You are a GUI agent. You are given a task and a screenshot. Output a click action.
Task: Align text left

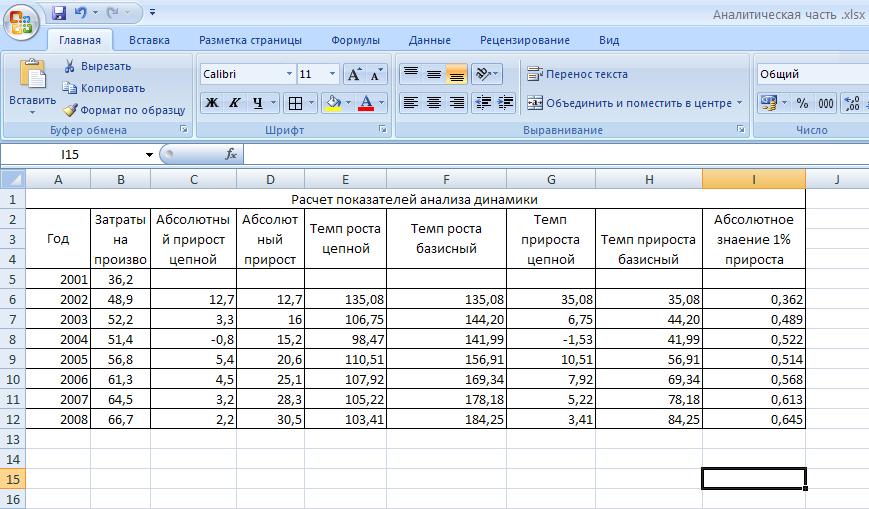411,103
